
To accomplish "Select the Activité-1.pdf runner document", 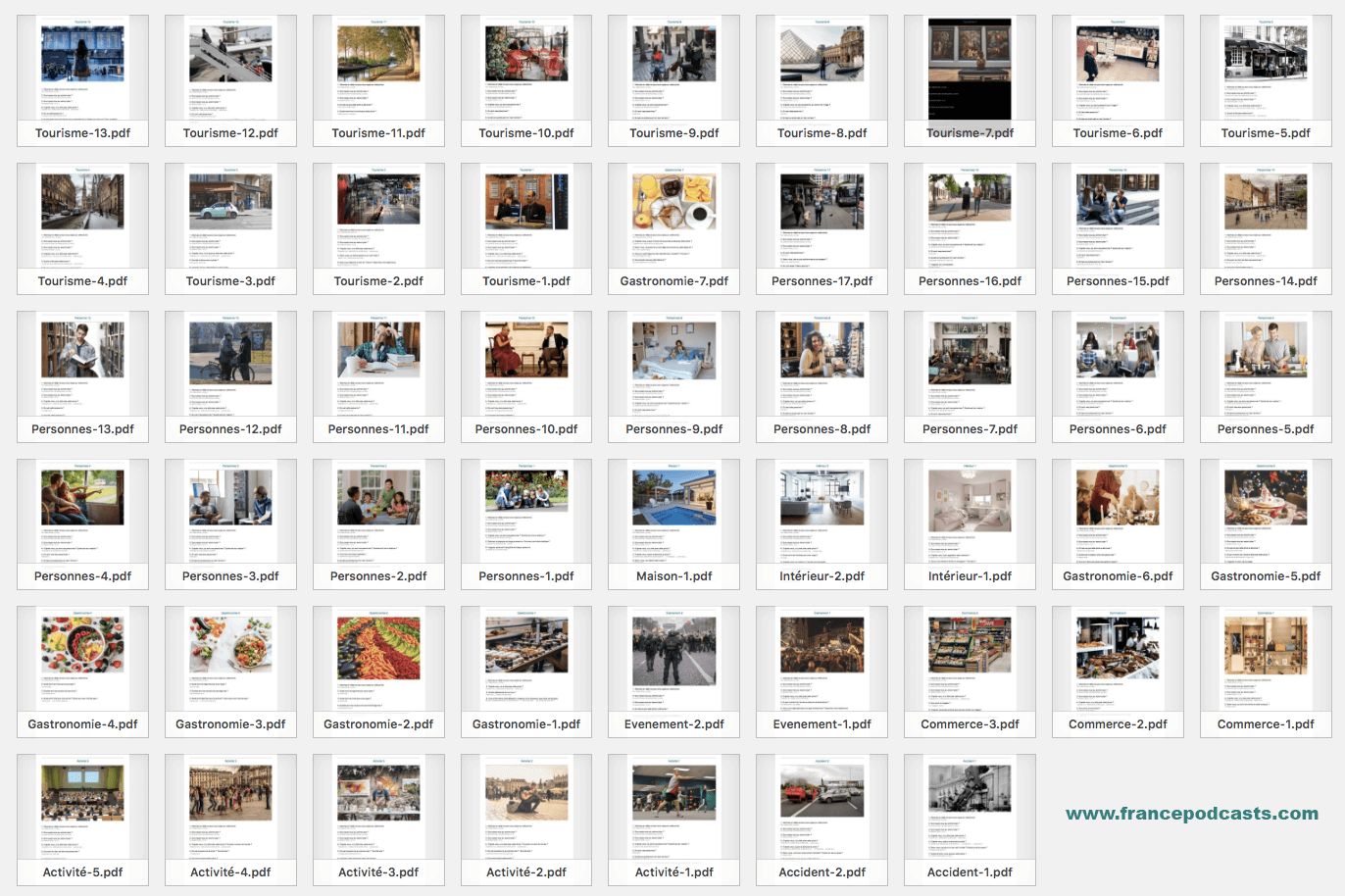I will [673, 808].
